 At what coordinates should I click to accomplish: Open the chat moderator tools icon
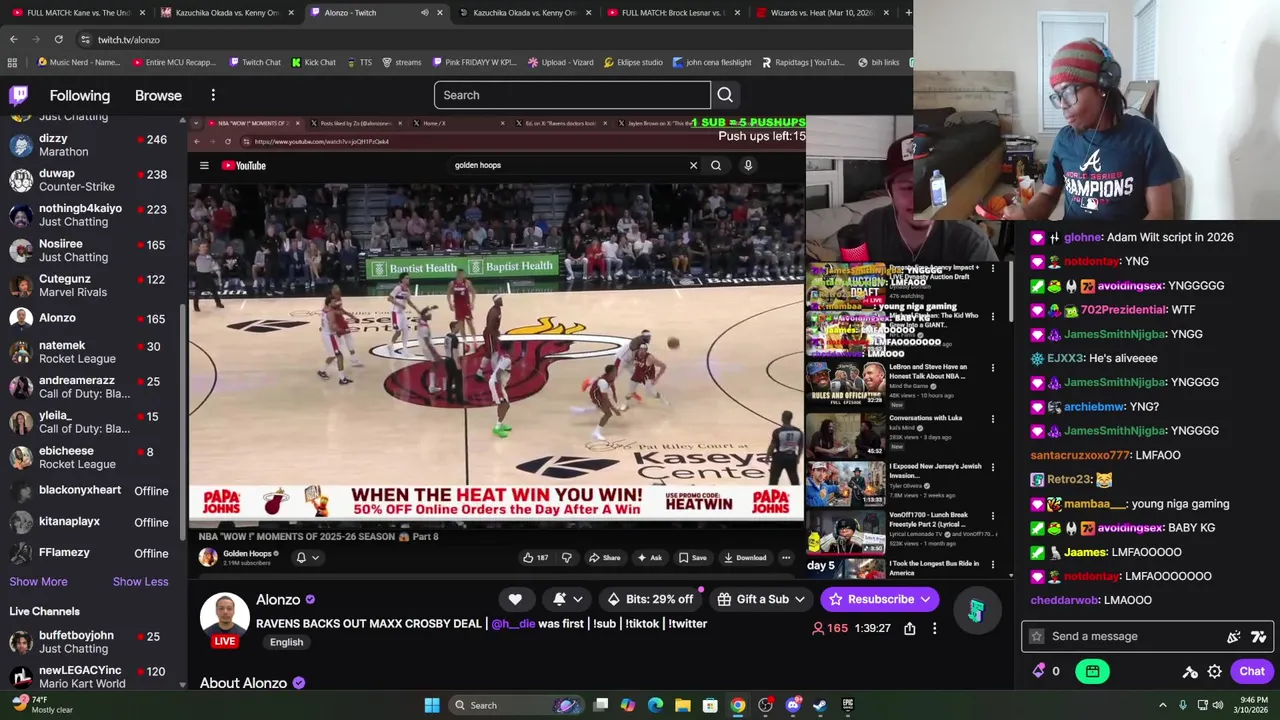click(x=1190, y=672)
